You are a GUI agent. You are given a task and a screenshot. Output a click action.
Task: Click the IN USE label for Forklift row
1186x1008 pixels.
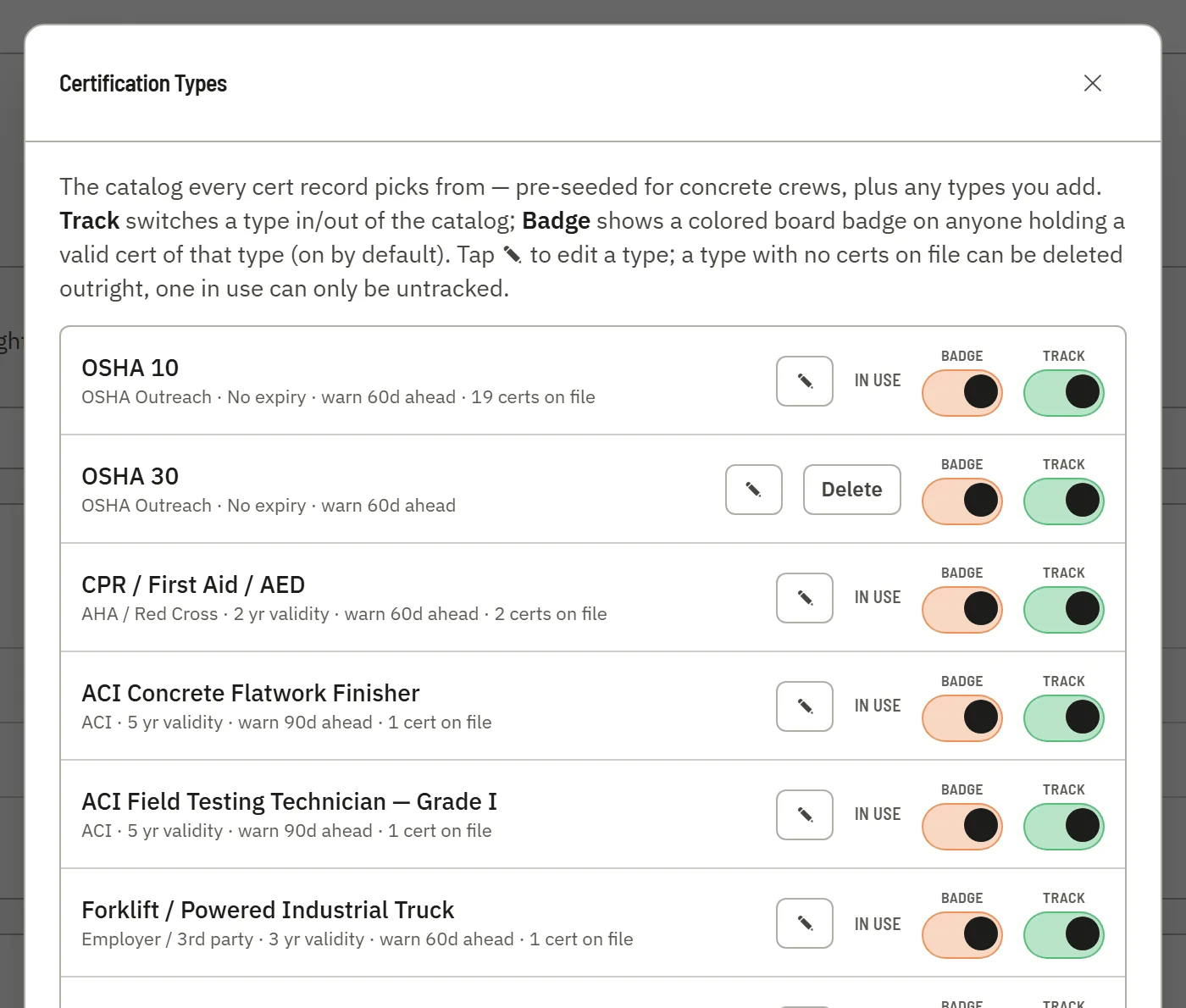click(x=878, y=924)
